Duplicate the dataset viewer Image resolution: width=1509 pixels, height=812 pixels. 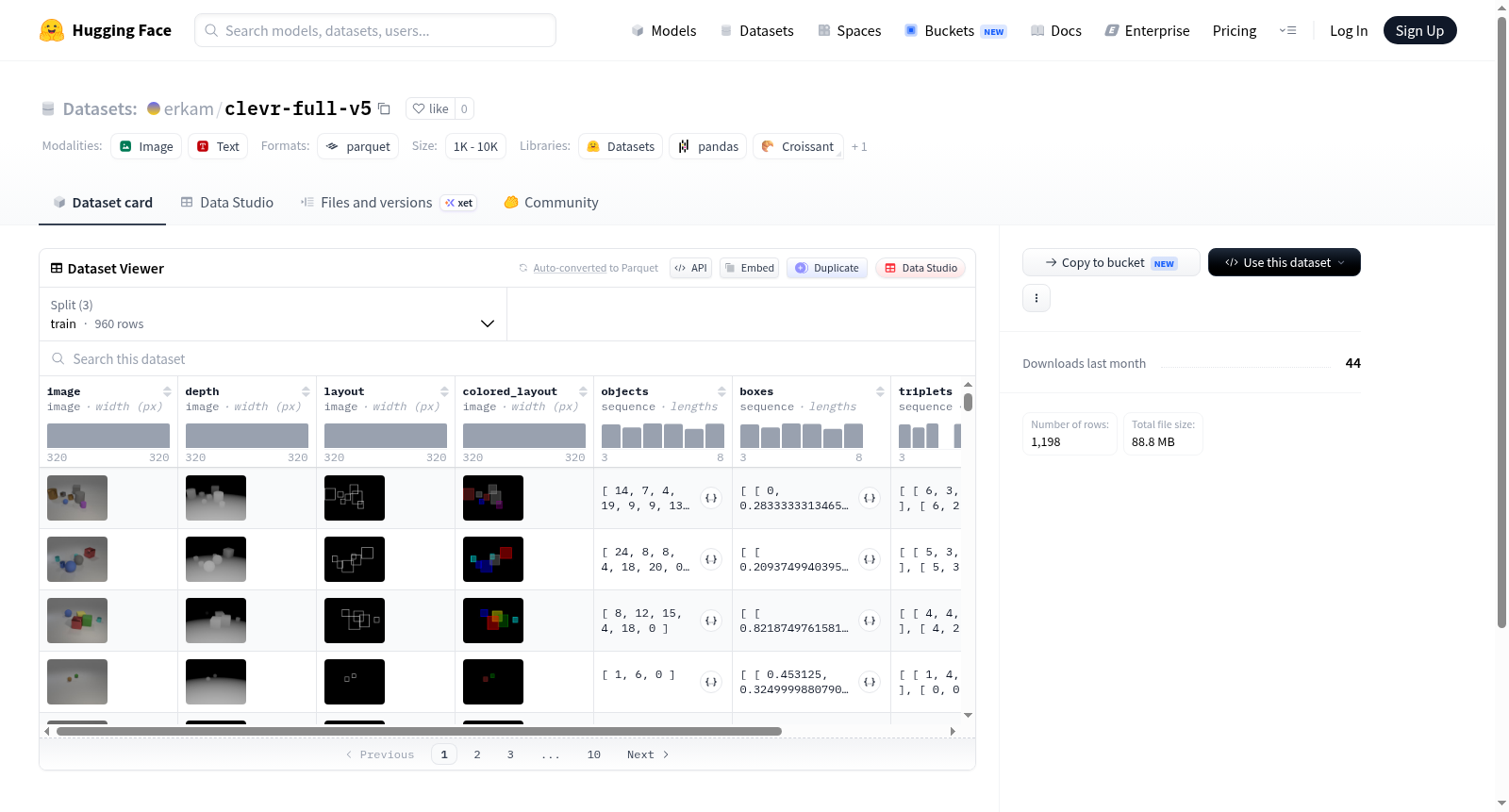[827, 268]
